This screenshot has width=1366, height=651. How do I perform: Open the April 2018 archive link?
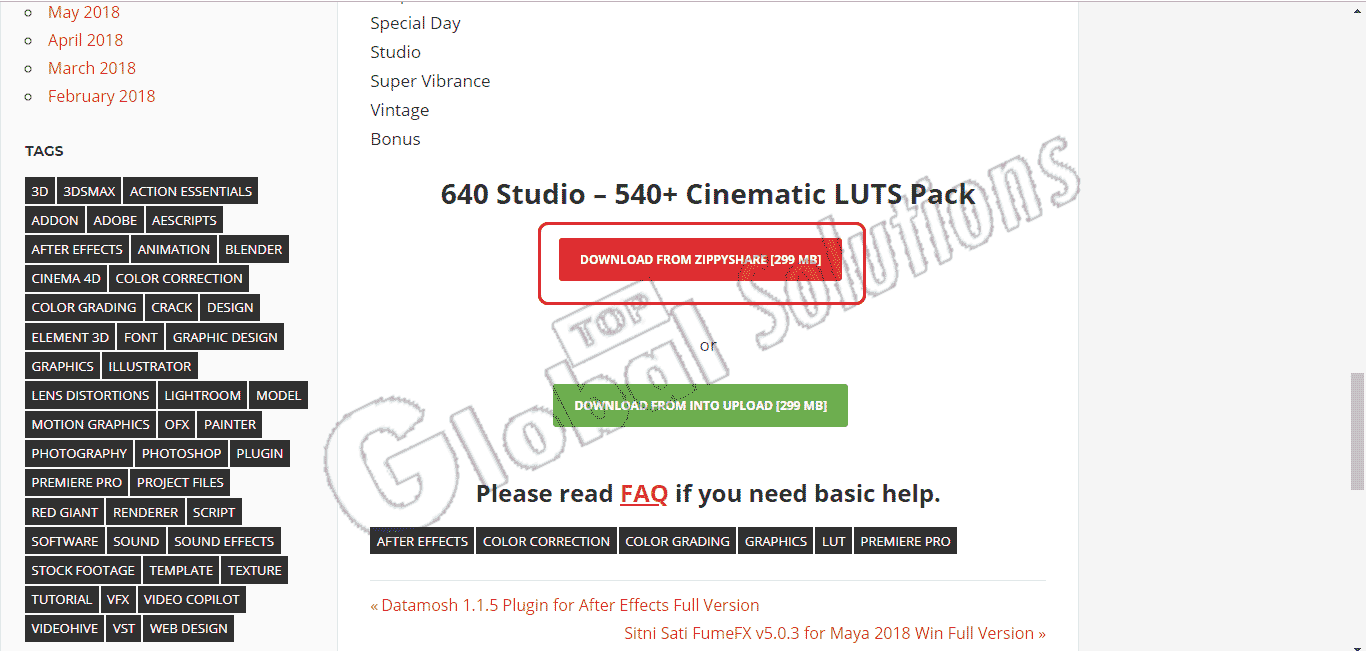[x=86, y=40]
